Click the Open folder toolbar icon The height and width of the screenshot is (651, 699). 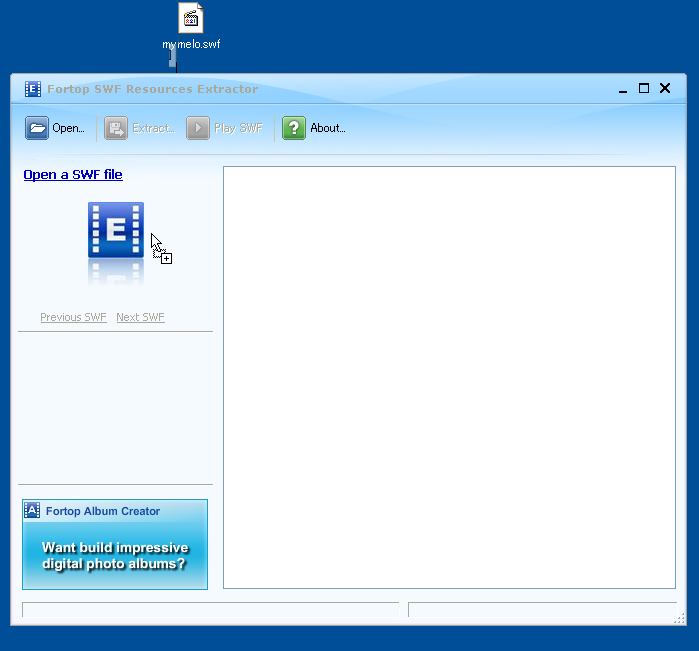click(x=37, y=128)
